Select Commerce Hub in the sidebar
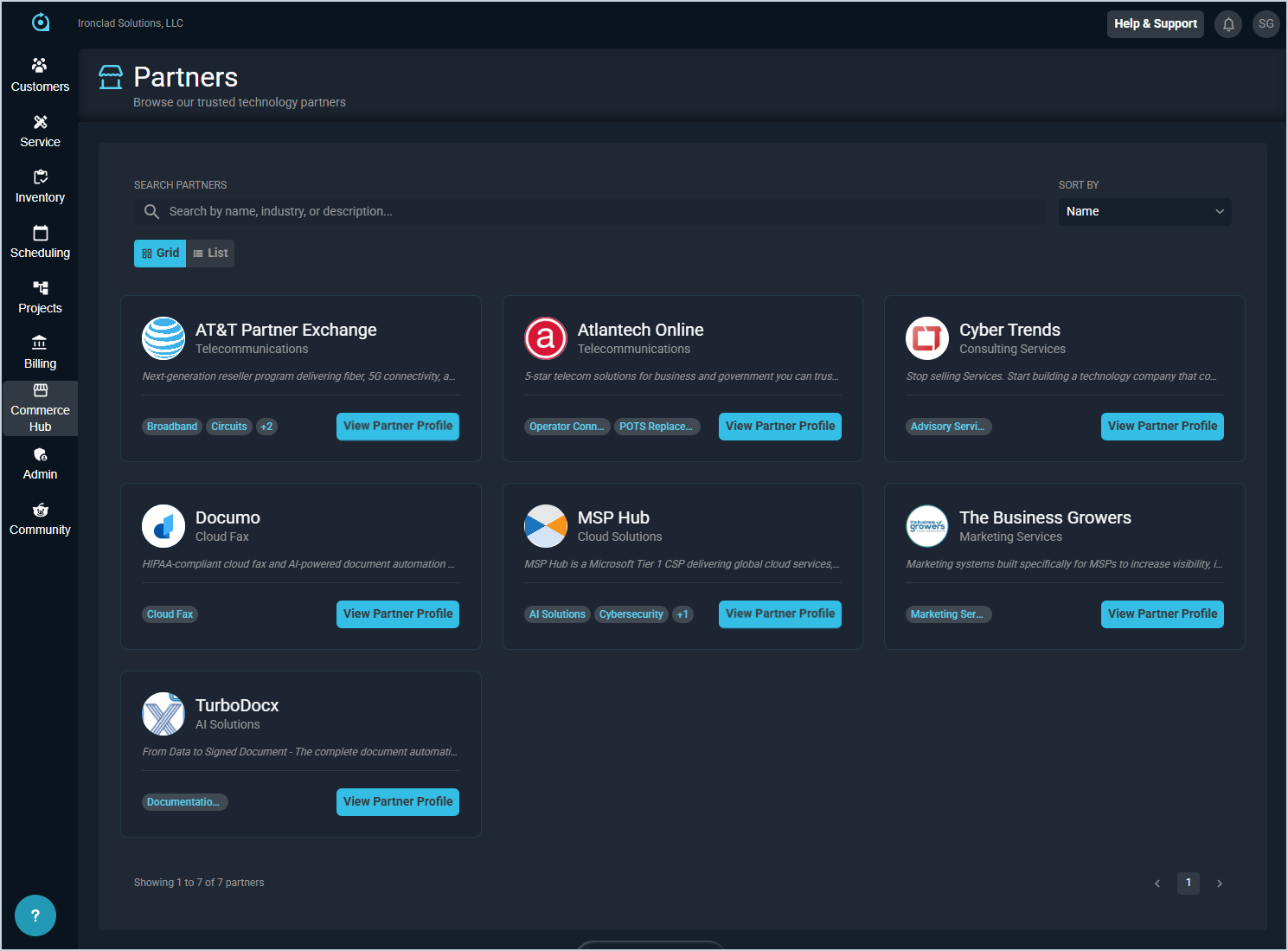 click(40, 408)
